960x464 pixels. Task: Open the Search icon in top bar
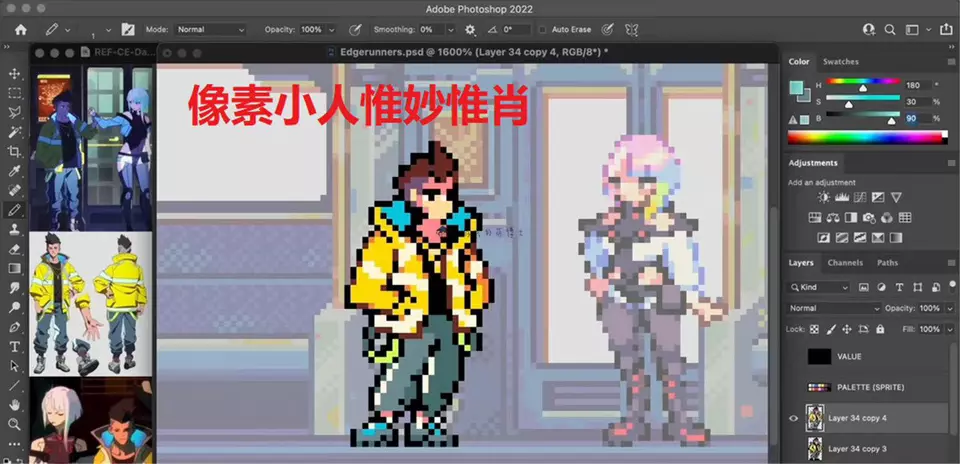(890, 29)
